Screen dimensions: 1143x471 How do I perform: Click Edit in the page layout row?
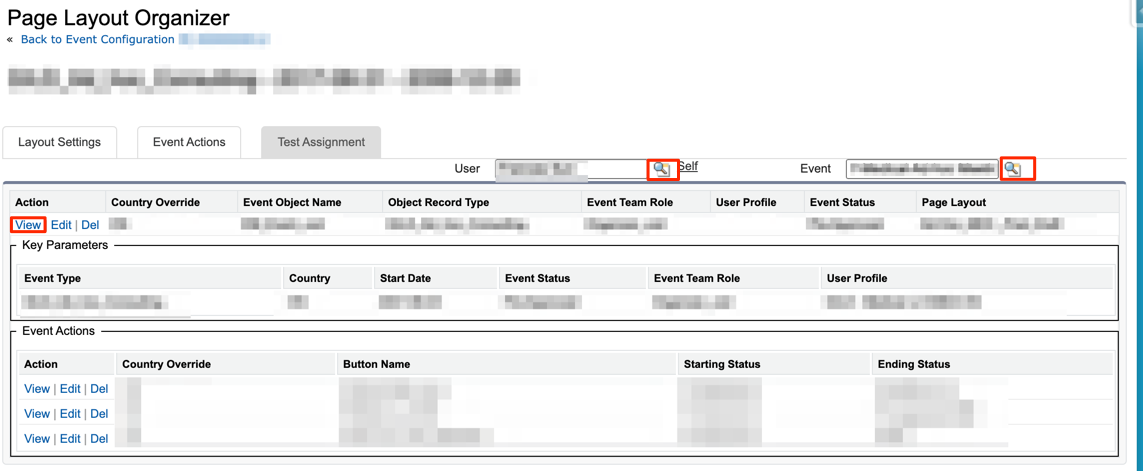tap(61, 225)
